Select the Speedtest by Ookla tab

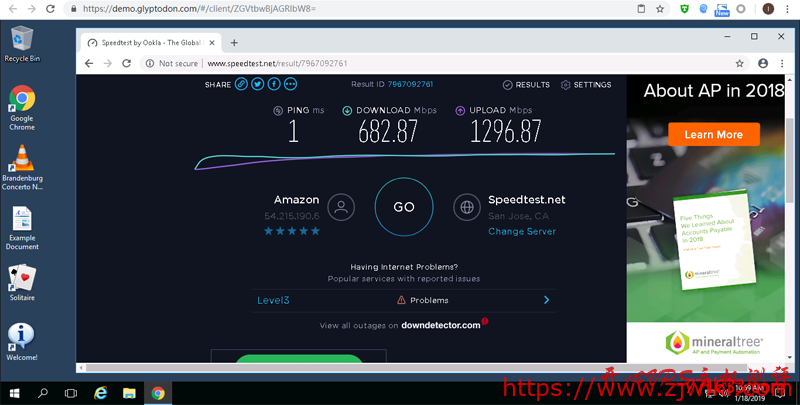[x=150, y=43]
